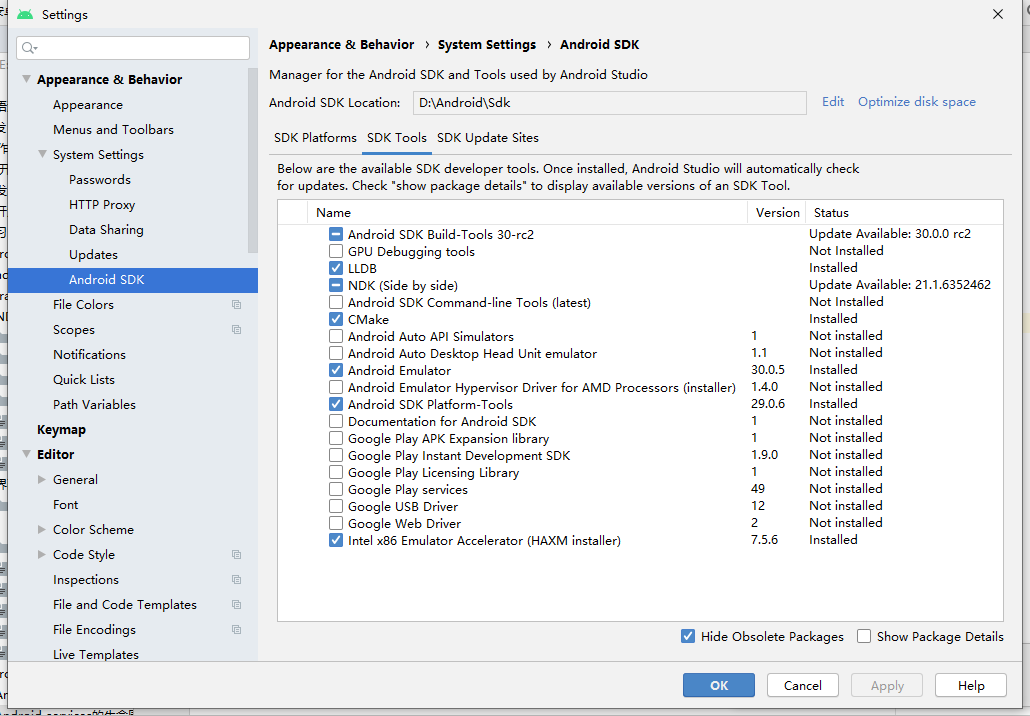Click the project-level icon next to Inspections

pos(237,580)
